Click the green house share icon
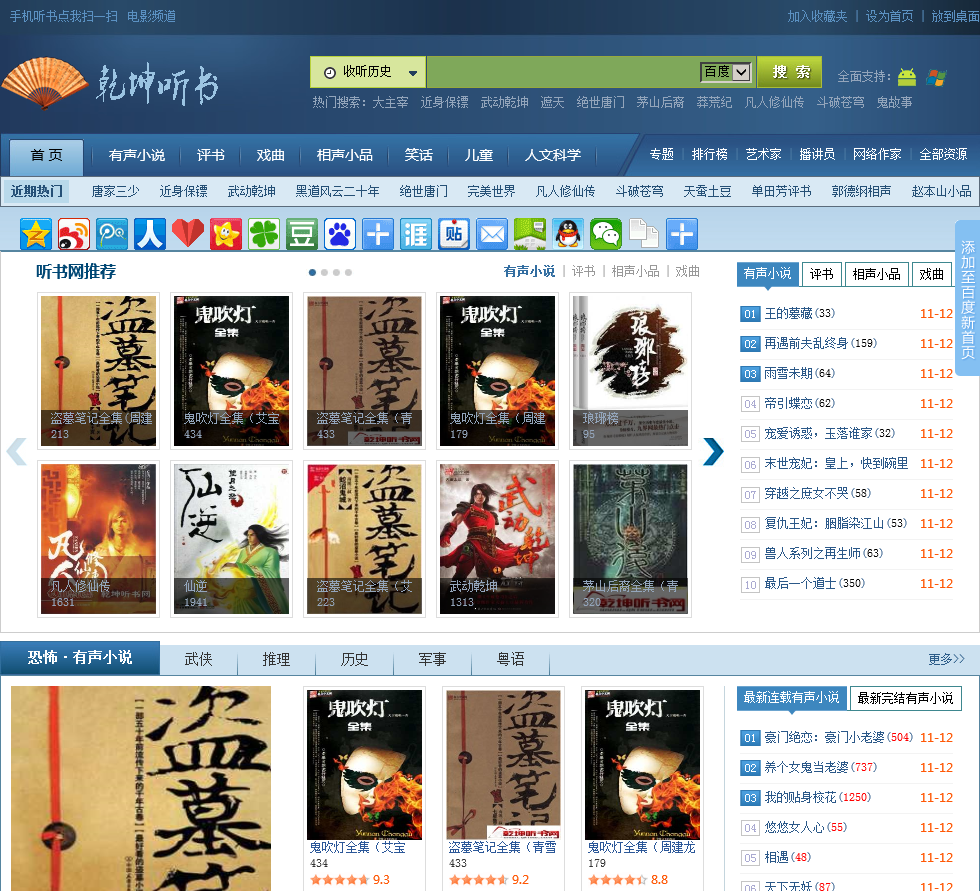980x891 pixels. coord(530,234)
